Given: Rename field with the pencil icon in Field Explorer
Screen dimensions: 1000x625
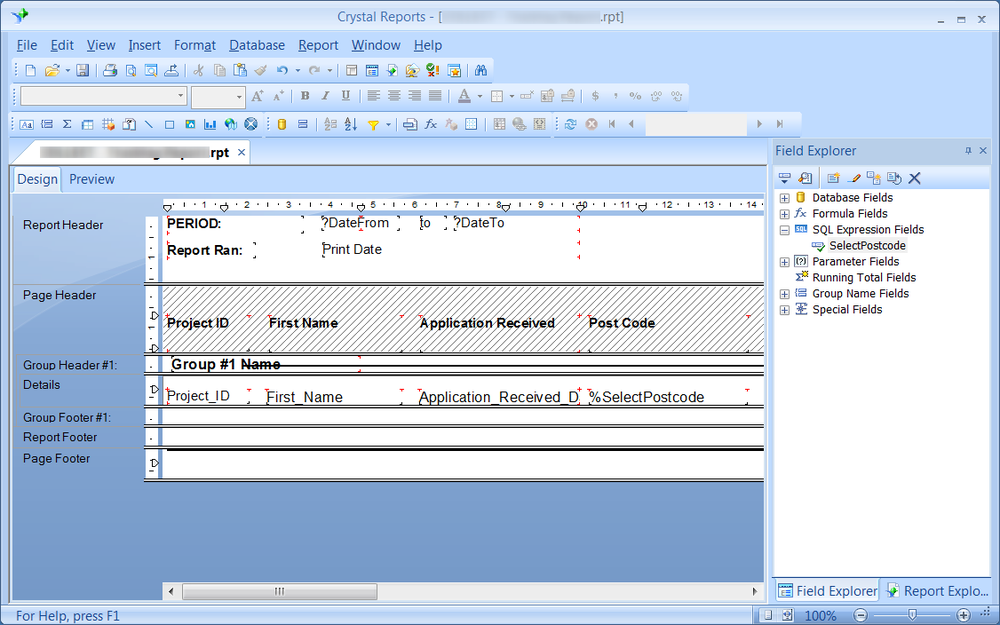Looking at the screenshot, I should 854,179.
